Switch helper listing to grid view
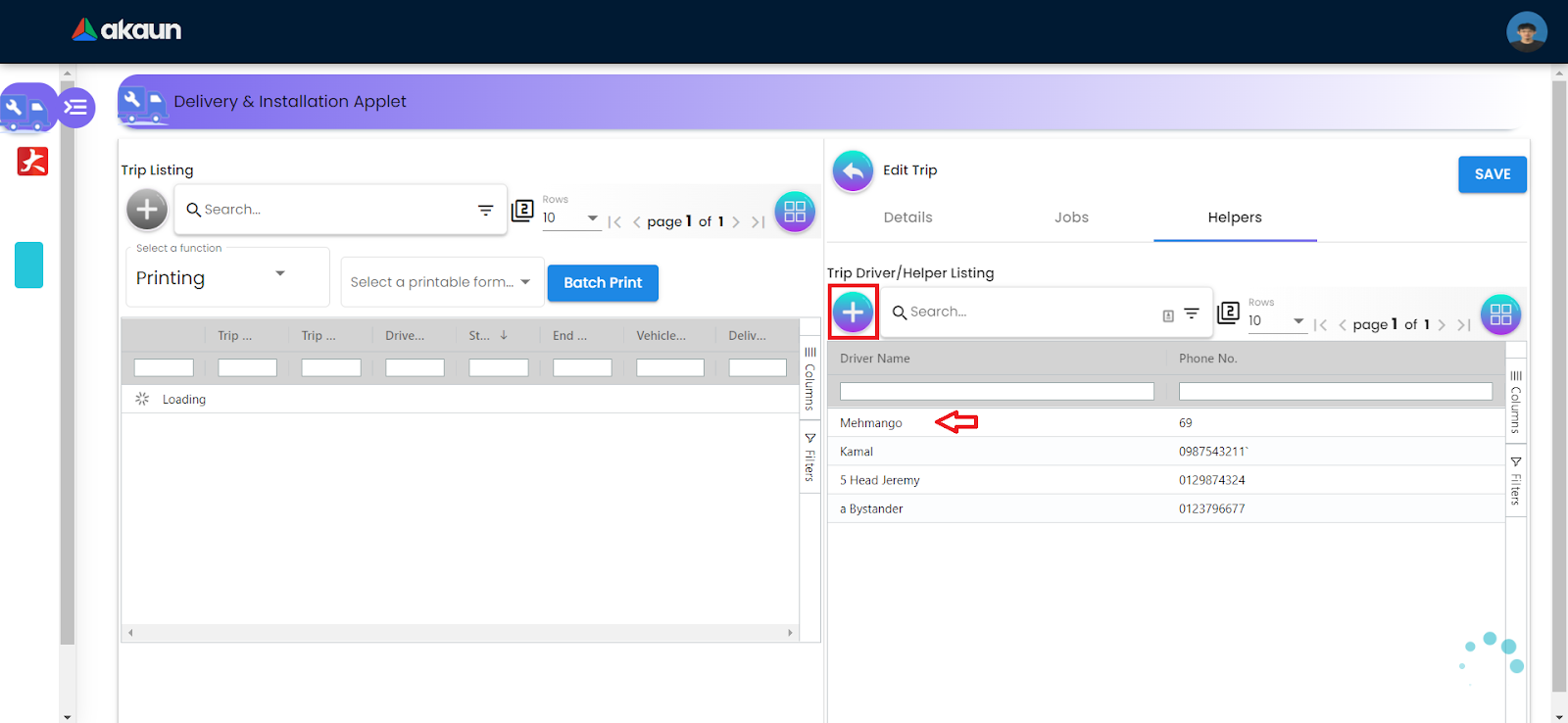Screen dimensions: 1568x723 coord(1500,314)
